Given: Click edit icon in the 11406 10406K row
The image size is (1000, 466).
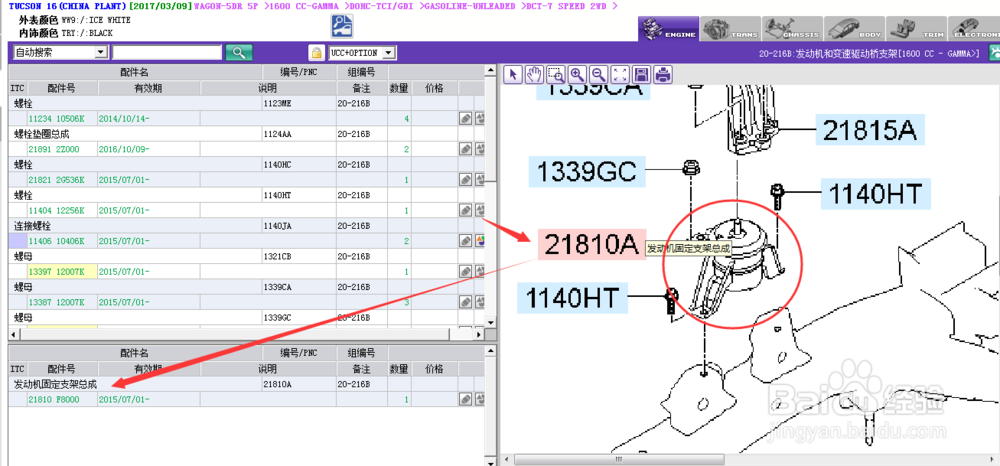Looking at the screenshot, I should coord(466,241).
